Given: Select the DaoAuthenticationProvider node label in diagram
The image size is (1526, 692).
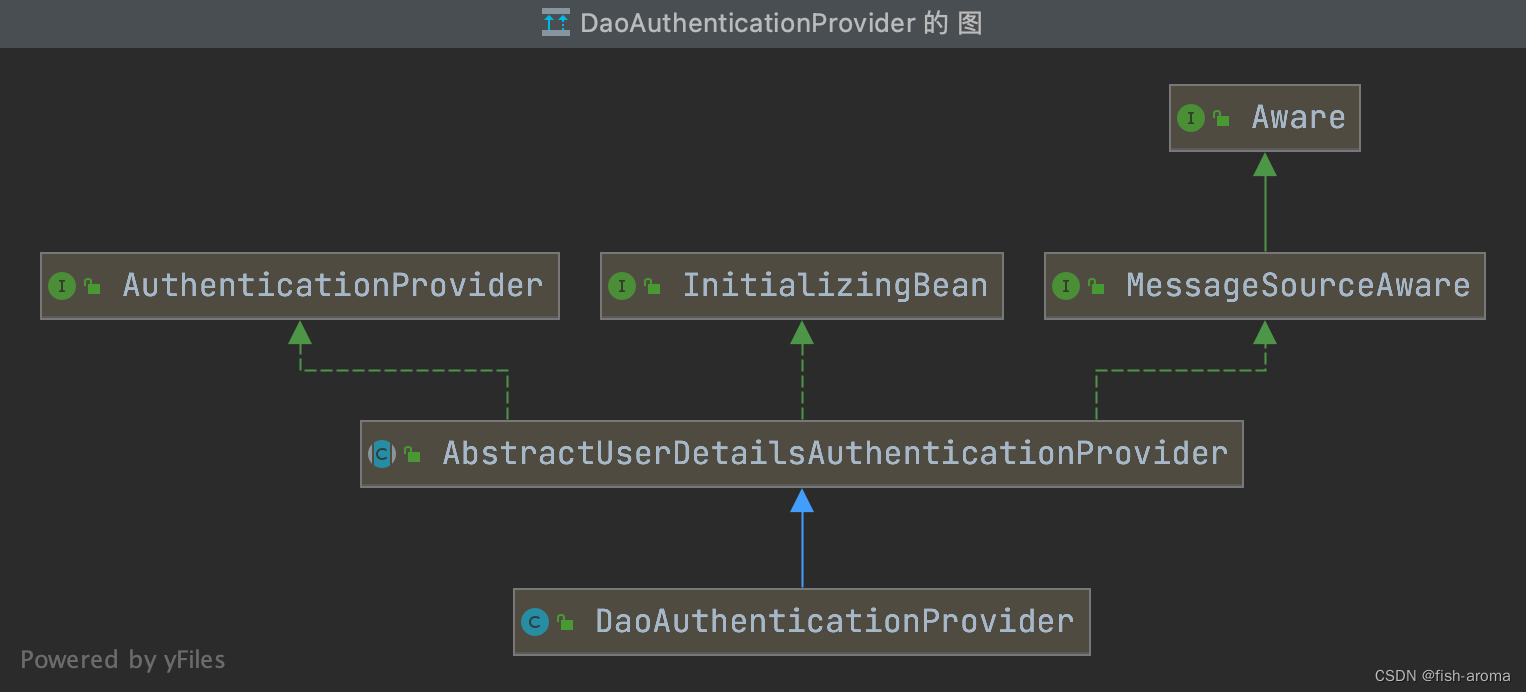Looking at the screenshot, I should [835, 622].
